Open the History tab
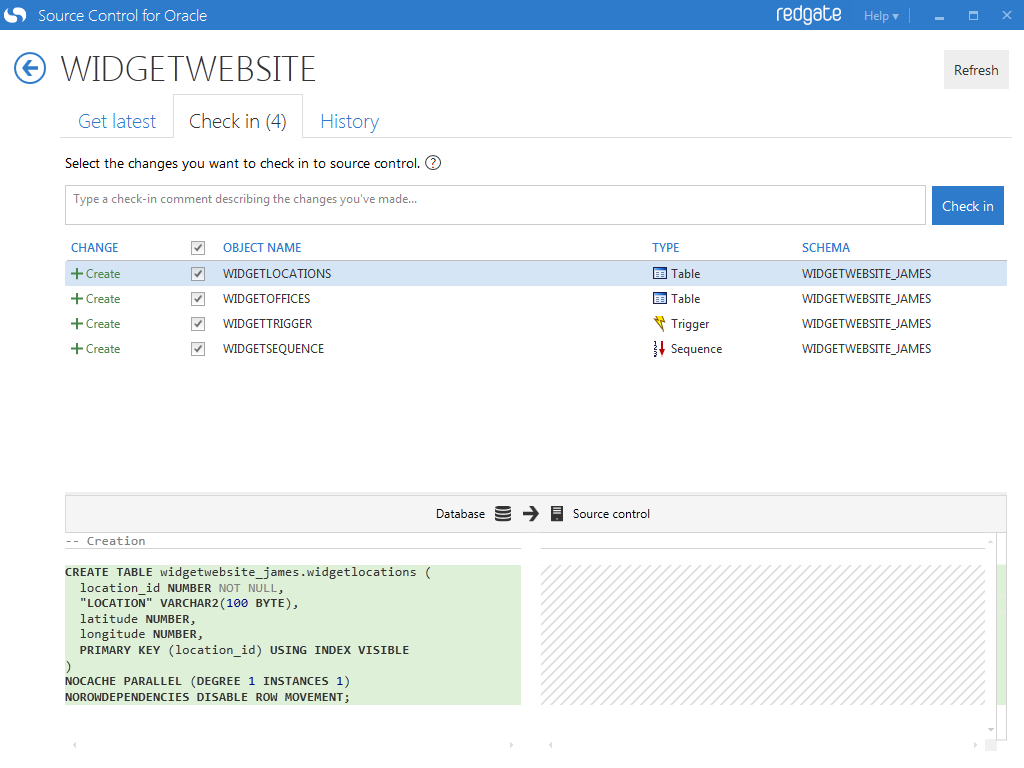The height and width of the screenshot is (768, 1024). pyautogui.click(x=349, y=121)
